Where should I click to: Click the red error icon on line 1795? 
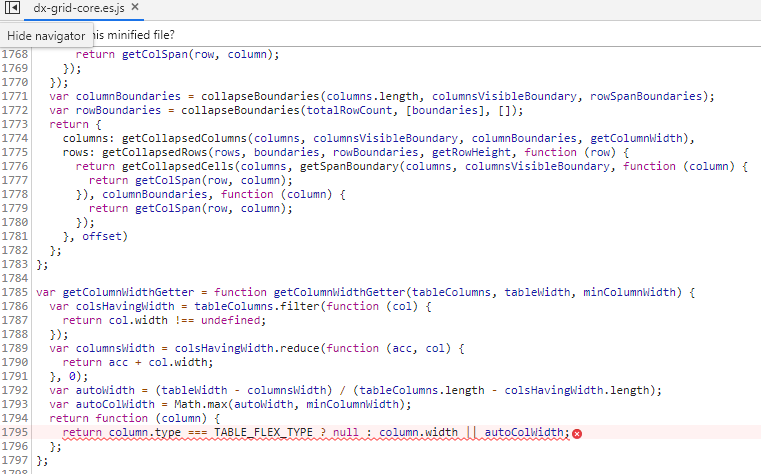click(577, 434)
